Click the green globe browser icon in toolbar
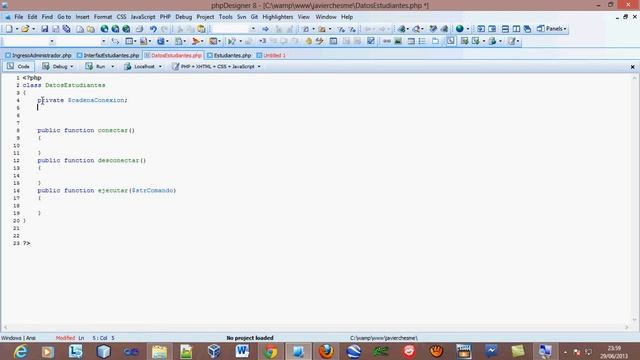Screen dimensions: 640x360 click(x=460, y=29)
